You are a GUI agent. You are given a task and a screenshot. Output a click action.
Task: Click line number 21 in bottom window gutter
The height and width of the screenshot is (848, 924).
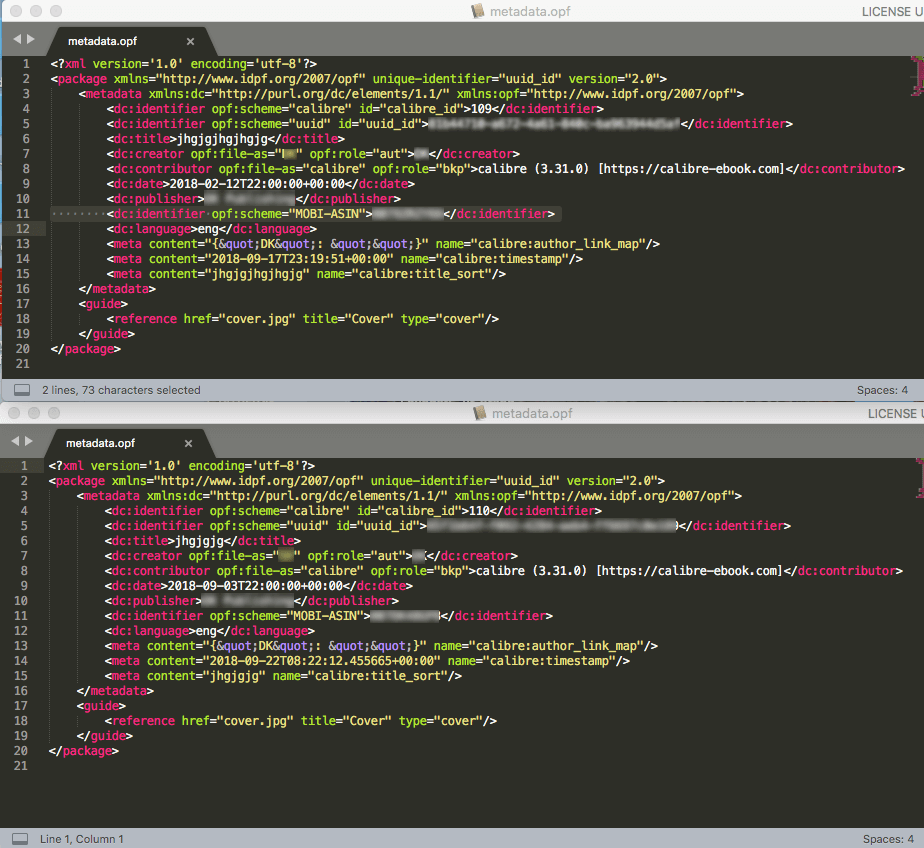click(21, 765)
